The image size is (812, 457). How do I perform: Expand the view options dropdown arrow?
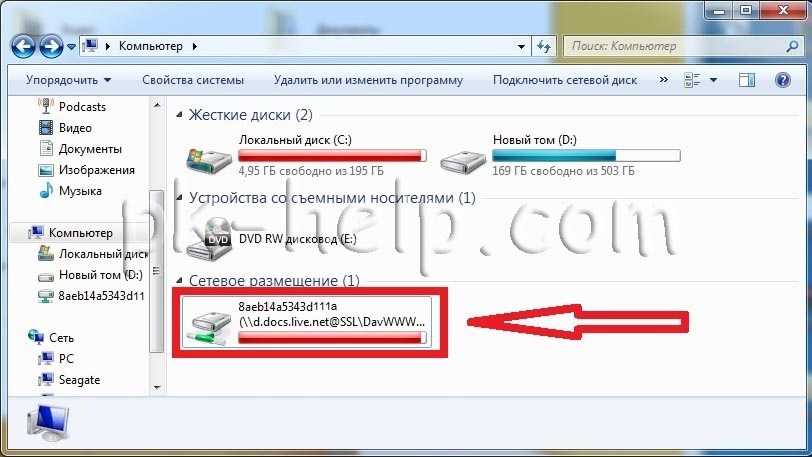[x=713, y=80]
